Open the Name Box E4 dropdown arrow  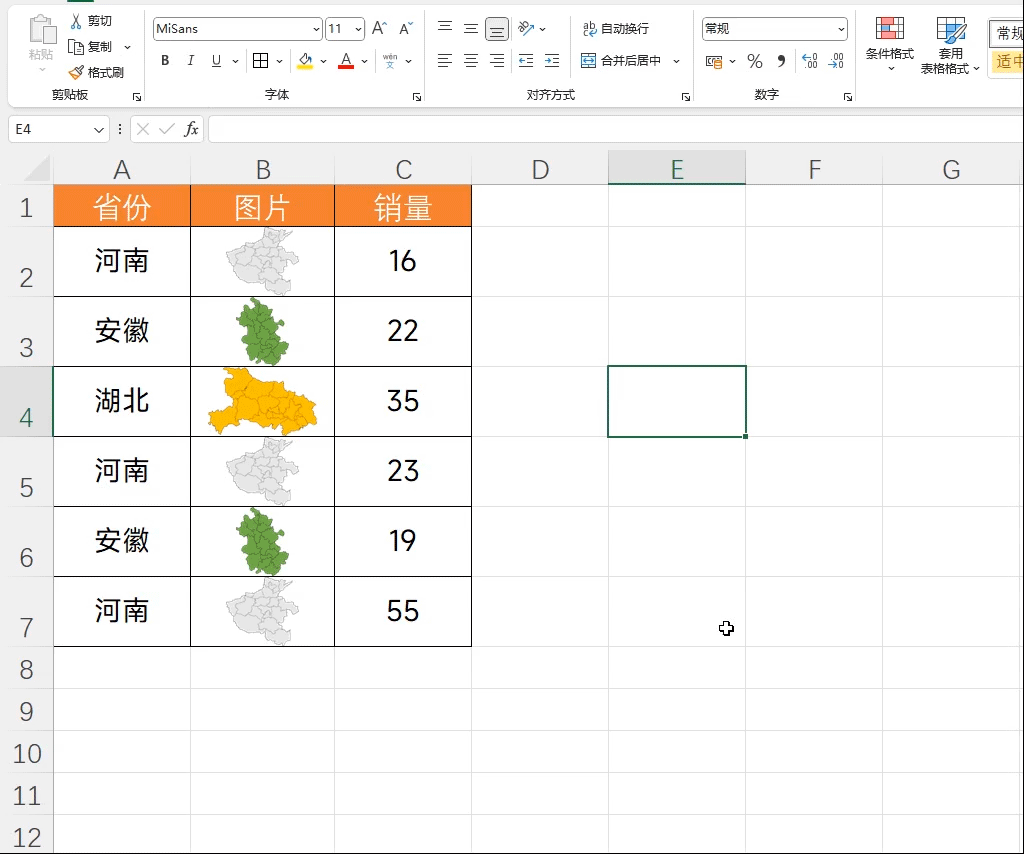(x=99, y=130)
